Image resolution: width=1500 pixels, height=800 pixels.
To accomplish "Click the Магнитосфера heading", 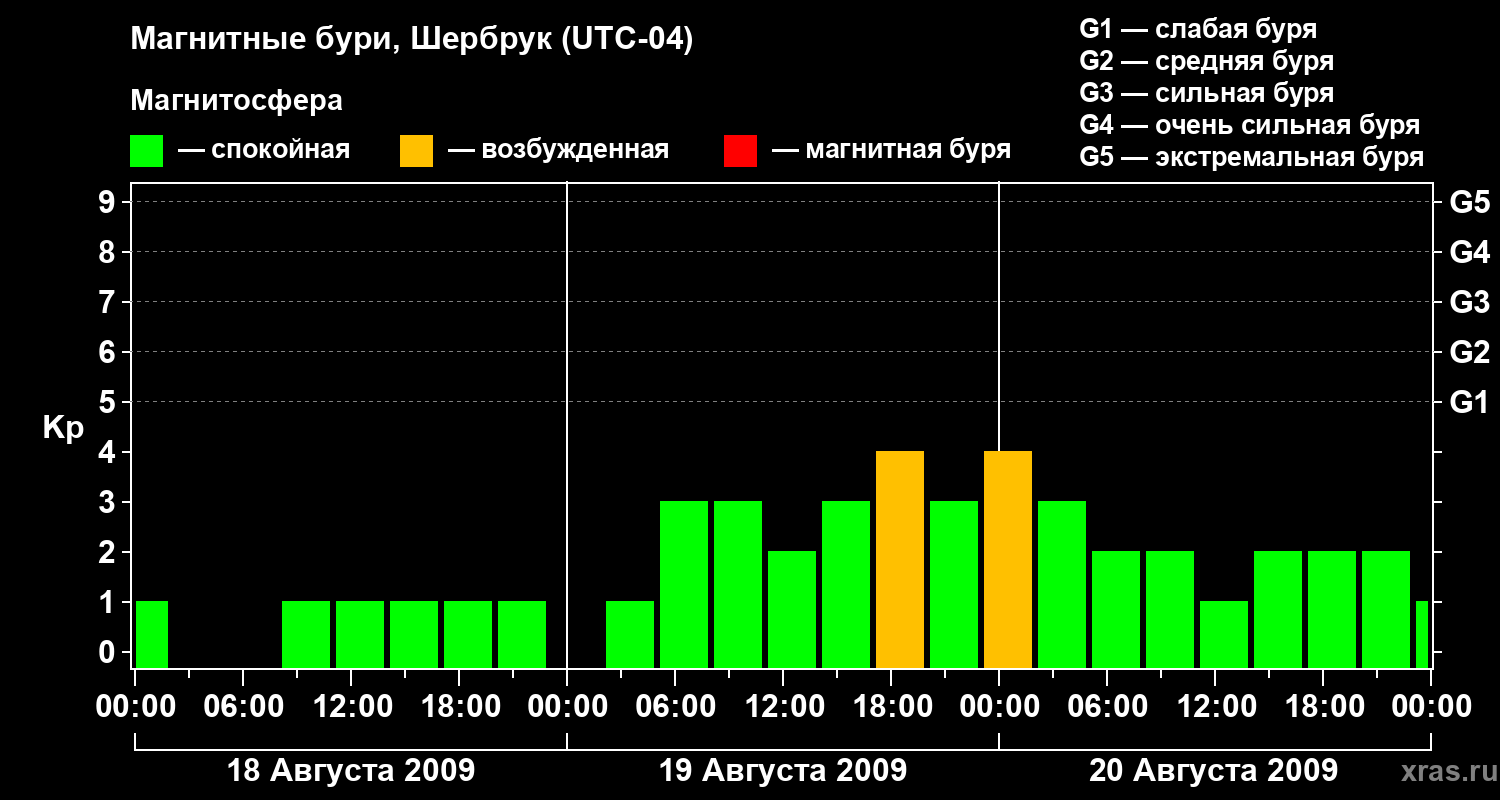I will [236, 101].
